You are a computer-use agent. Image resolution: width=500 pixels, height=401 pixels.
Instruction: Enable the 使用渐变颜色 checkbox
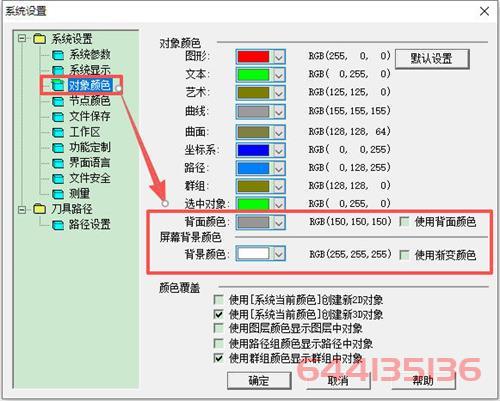(x=404, y=255)
